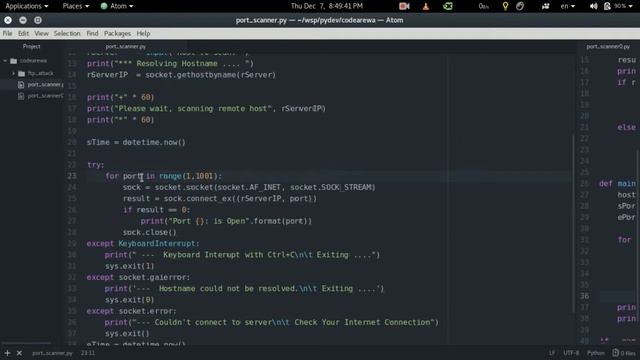This screenshot has width=640, height=360.
Task: Click the clock showing Thu Dec 7
Action: coord(327,6)
